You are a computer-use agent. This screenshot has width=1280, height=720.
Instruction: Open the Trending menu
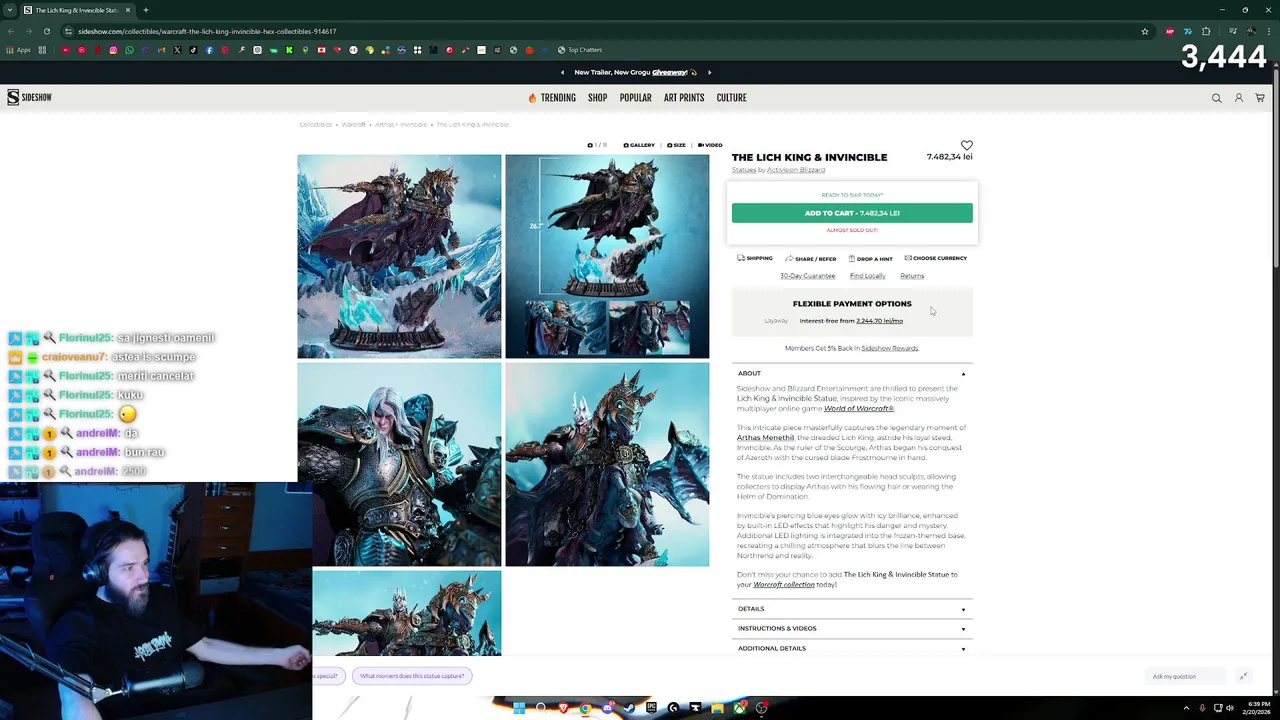coord(552,98)
